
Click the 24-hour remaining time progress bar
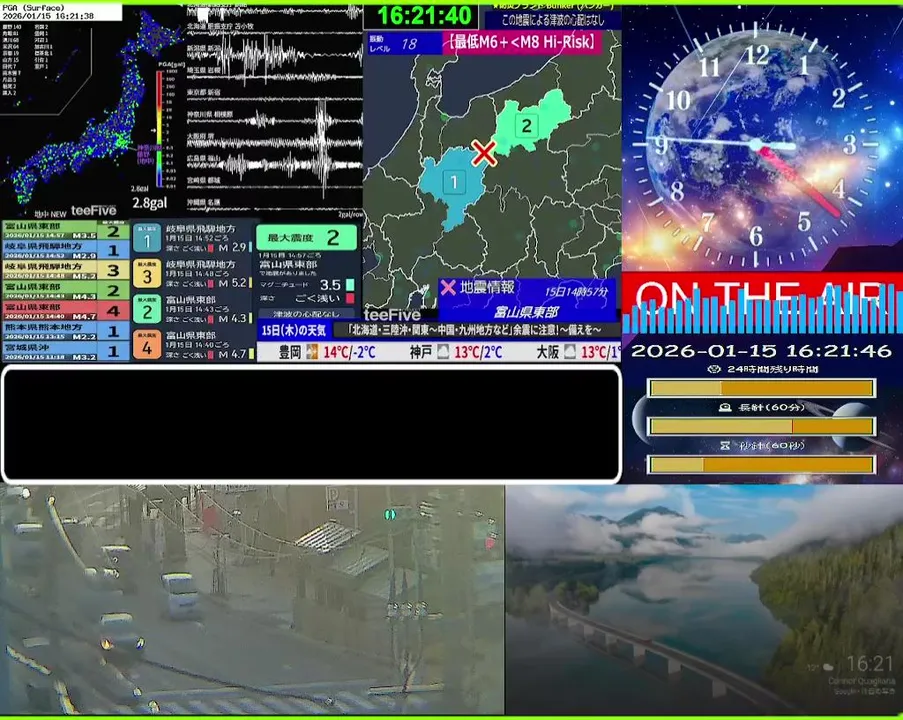pos(761,388)
